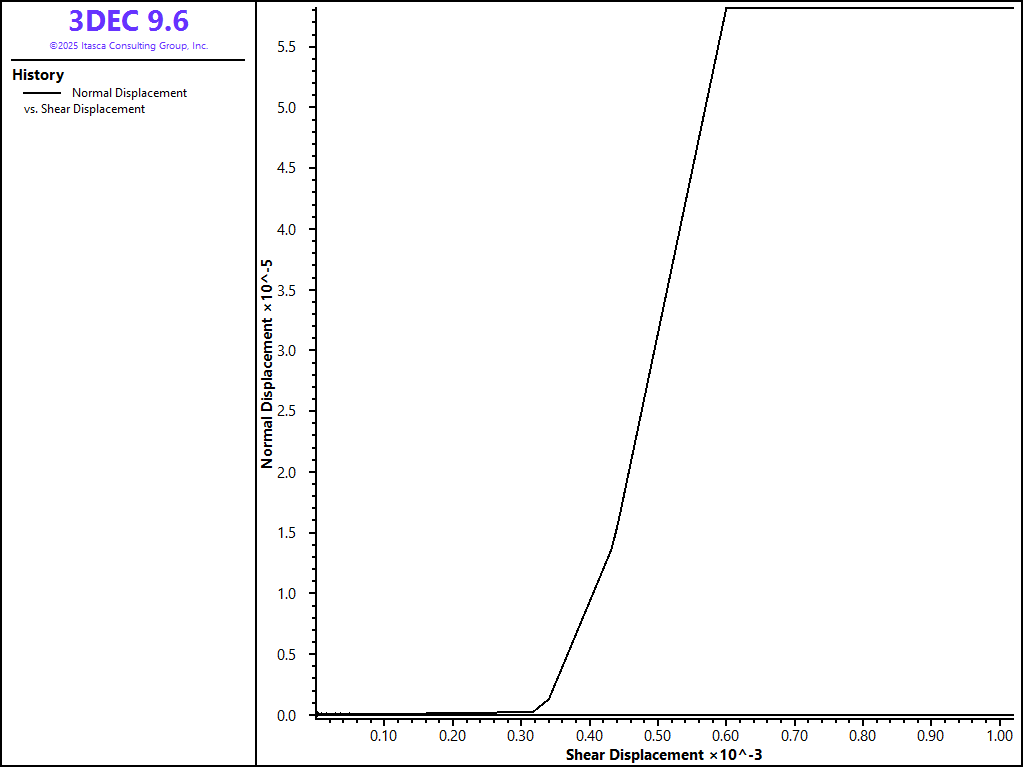The height and width of the screenshot is (768, 1024).
Task: Click the 0.0 y-axis tick label
Action: pos(290,716)
